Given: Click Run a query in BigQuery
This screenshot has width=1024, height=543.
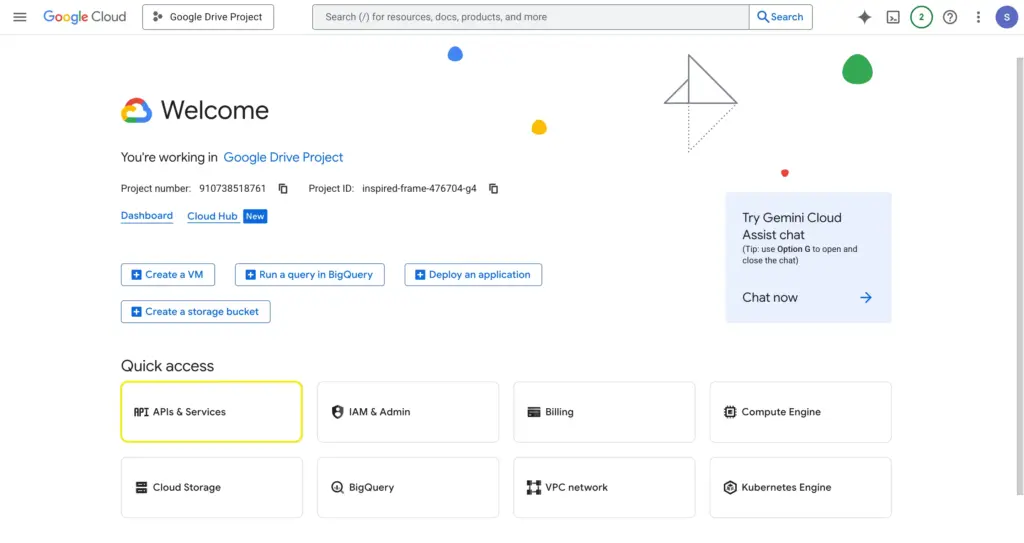Looking at the screenshot, I should coord(310,274).
